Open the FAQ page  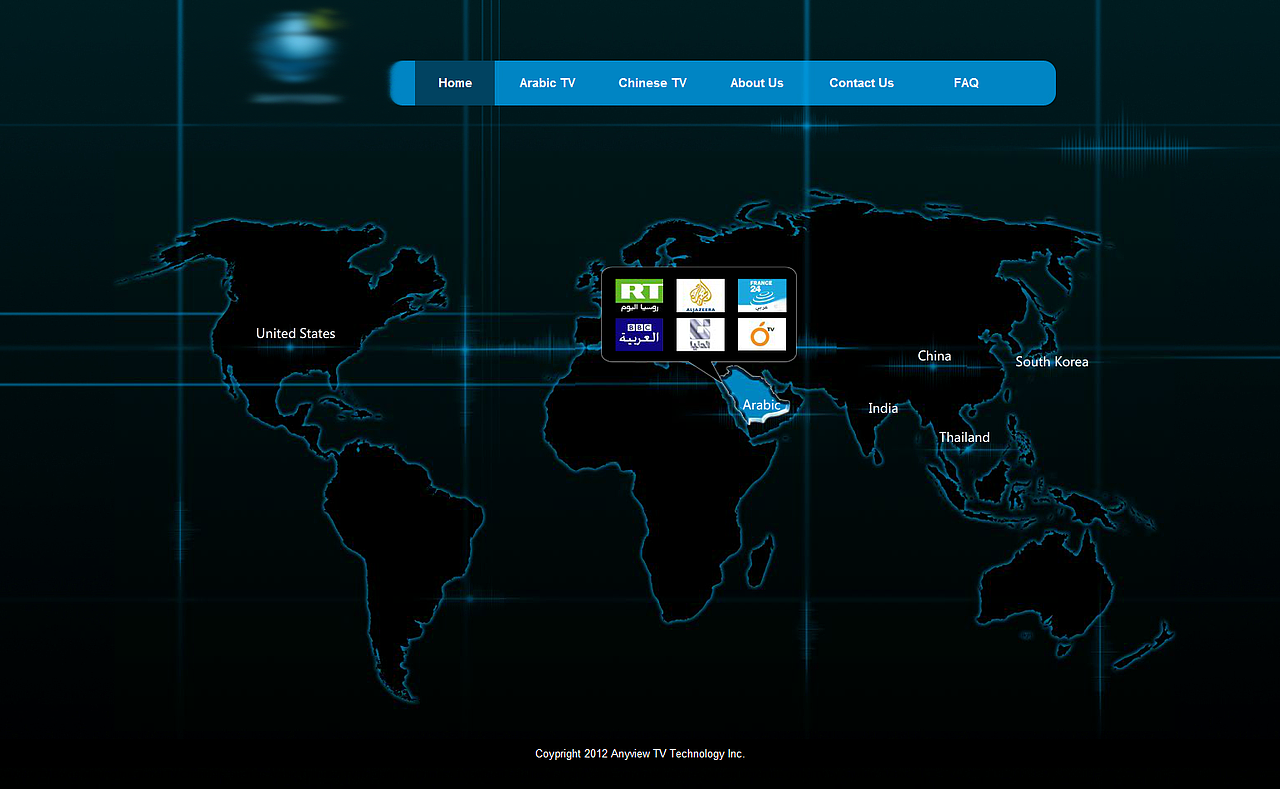[x=966, y=83]
